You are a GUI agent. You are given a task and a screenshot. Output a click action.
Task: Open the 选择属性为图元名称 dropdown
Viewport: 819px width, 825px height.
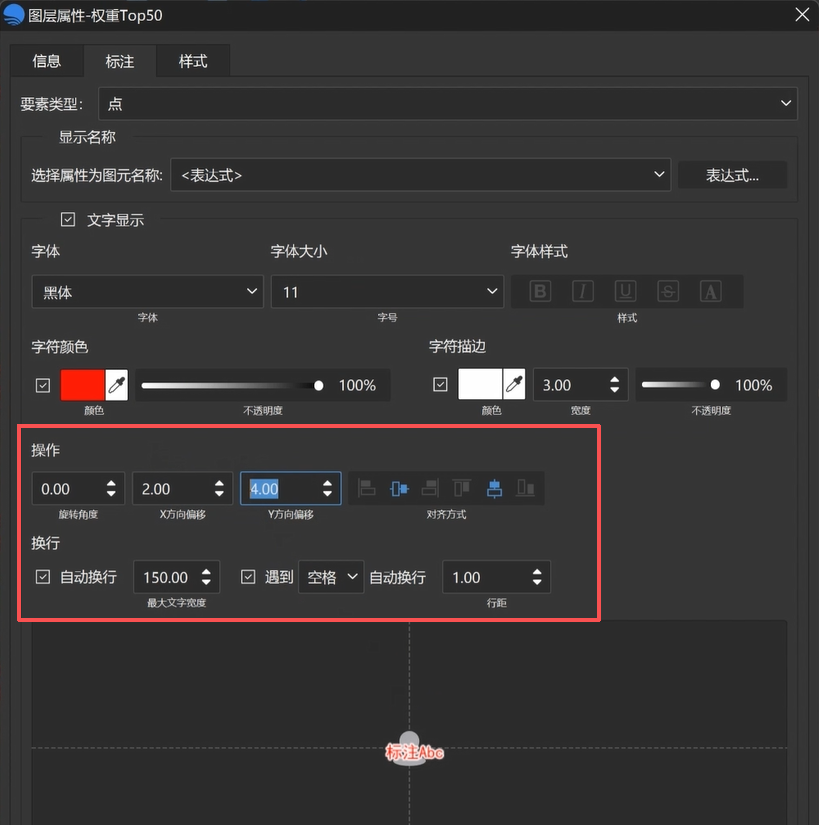point(421,175)
